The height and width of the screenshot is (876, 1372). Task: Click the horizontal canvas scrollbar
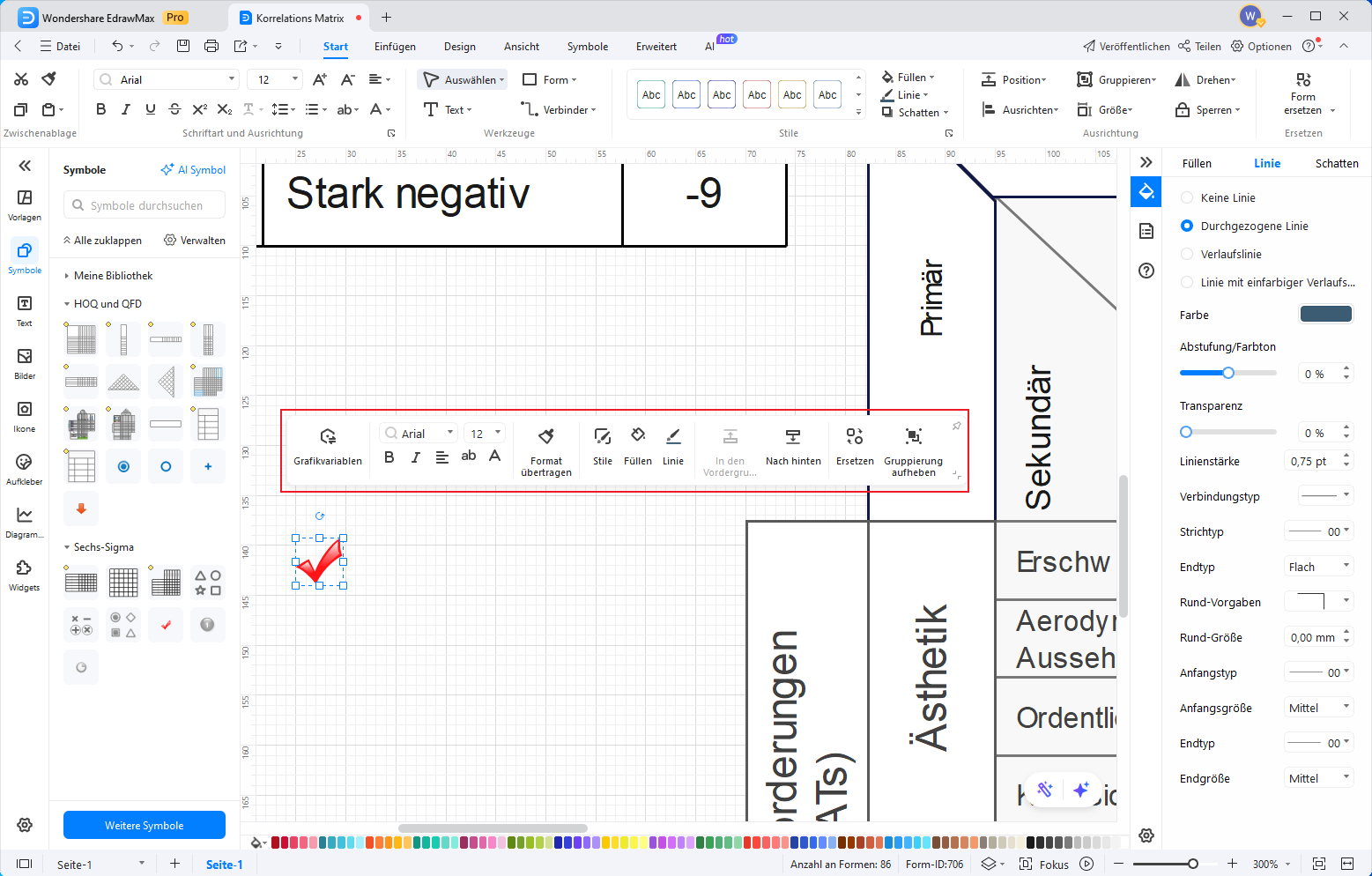pos(493,828)
